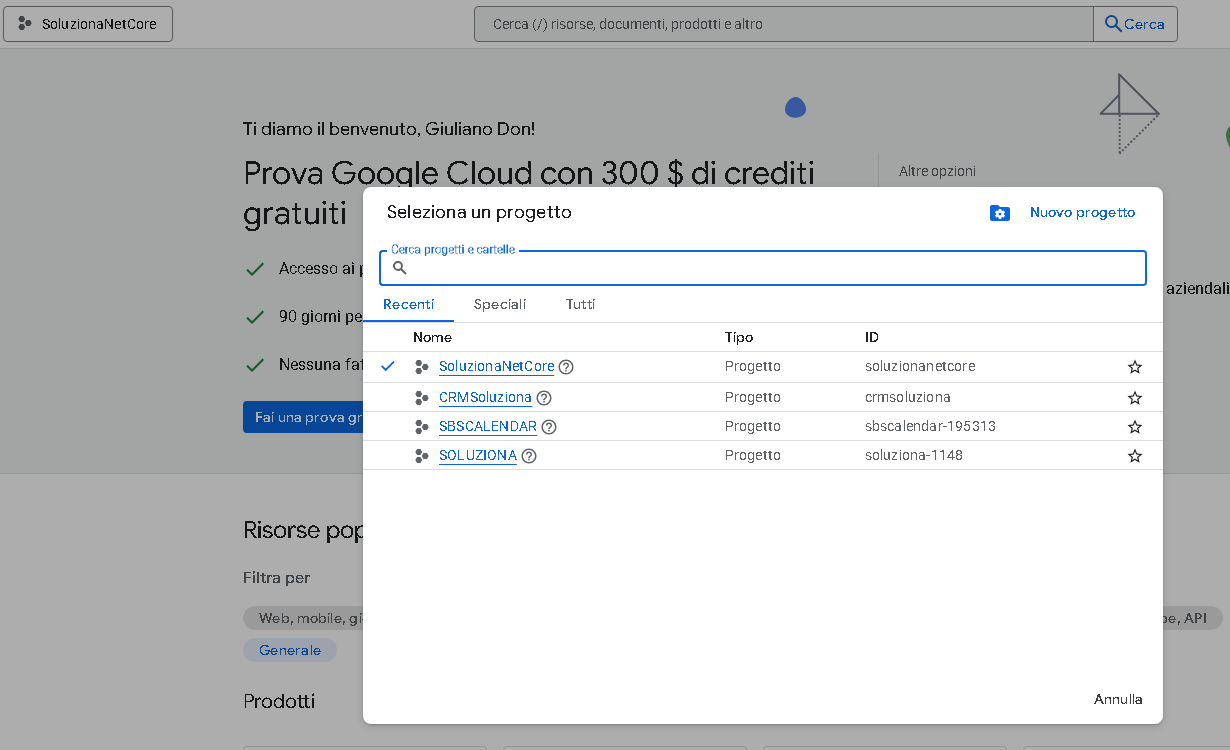
Task: Star the CRMSoluziona project
Action: tap(1134, 398)
